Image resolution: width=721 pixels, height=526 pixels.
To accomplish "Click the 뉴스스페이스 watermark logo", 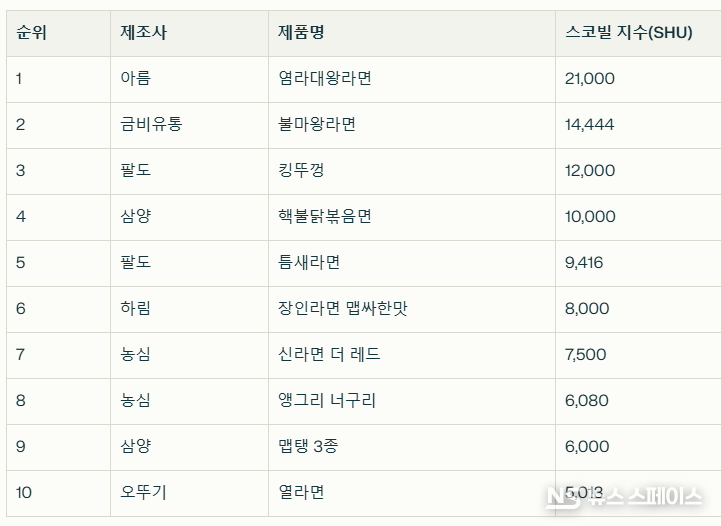I will pos(624,497).
